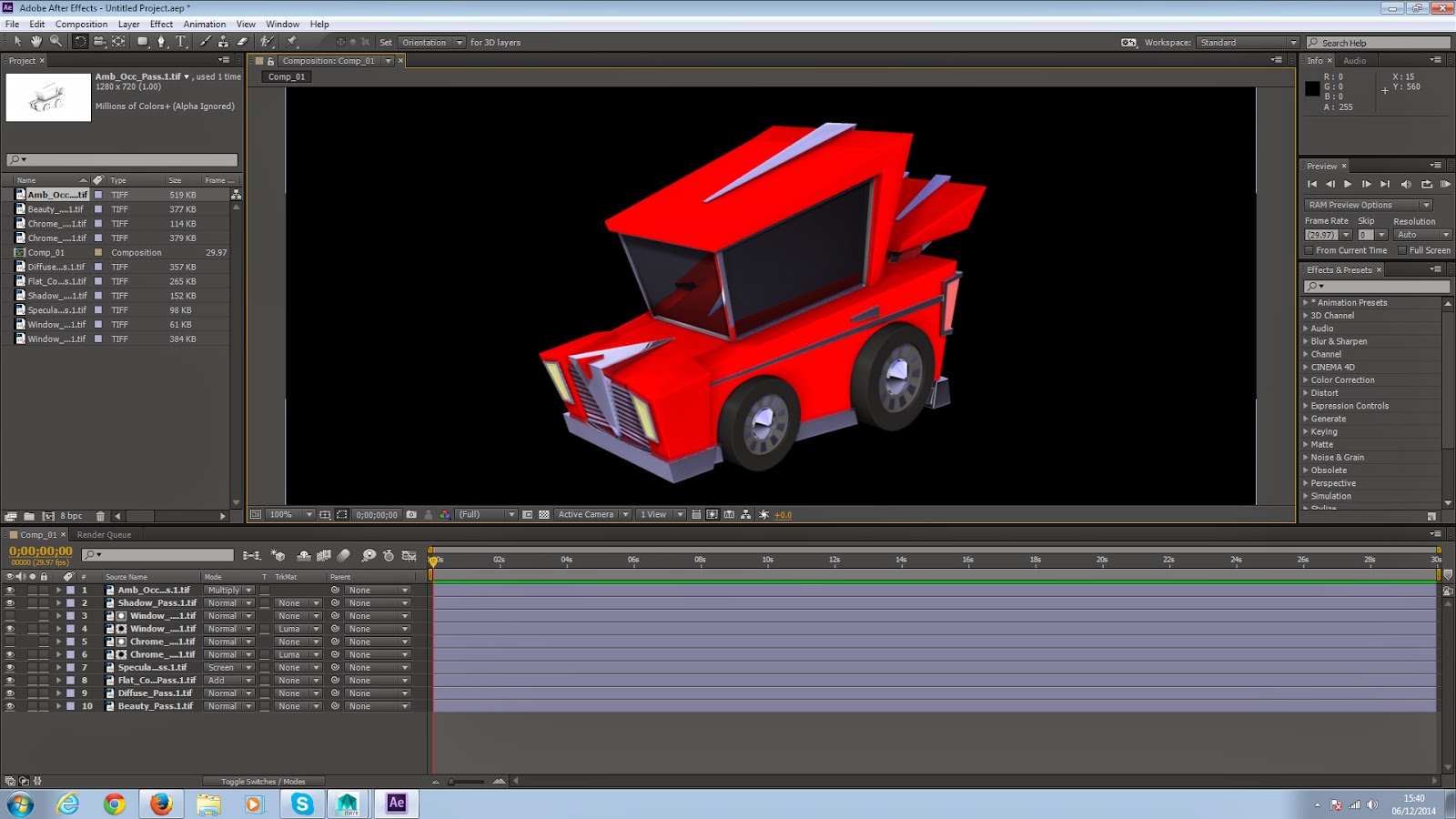Open blend mode dropdown for Amb_Occ layer

click(x=229, y=590)
